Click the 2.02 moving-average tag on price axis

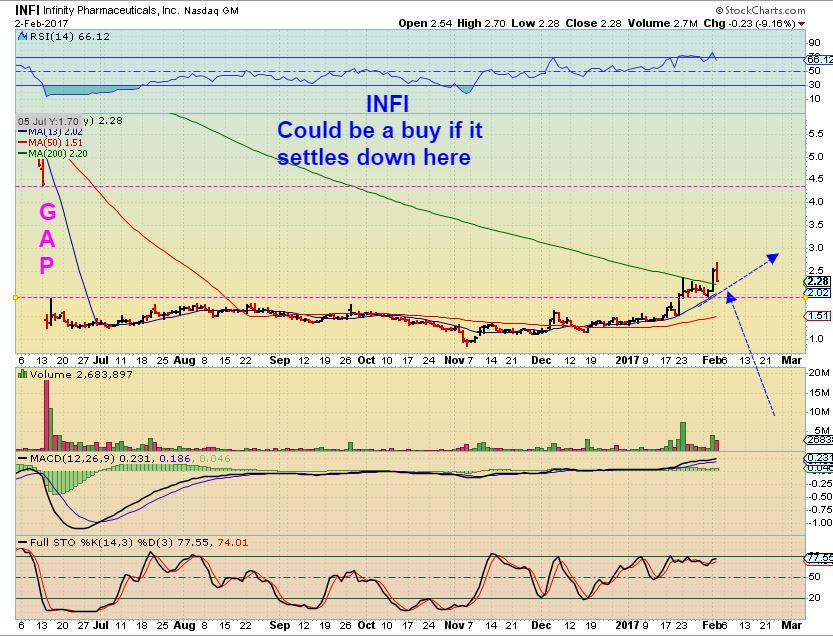pyautogui.click(x=818, y=293)
